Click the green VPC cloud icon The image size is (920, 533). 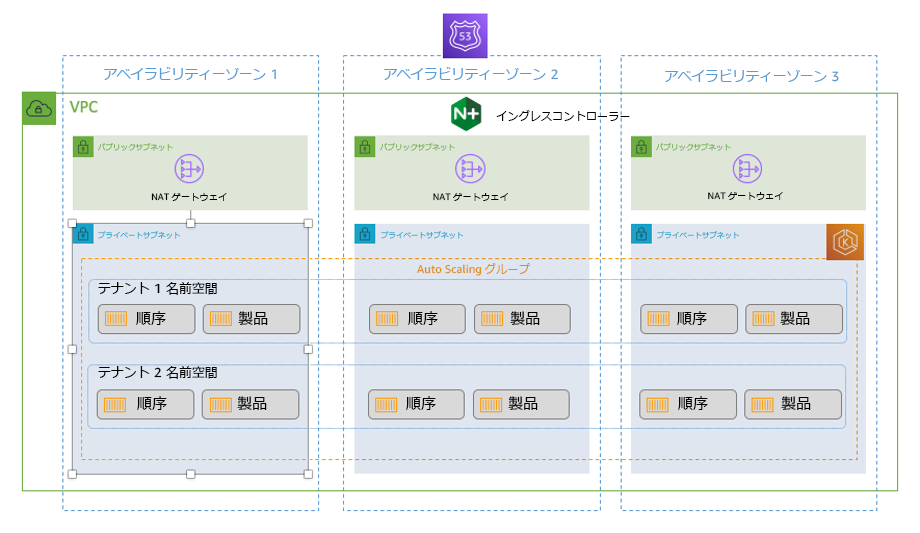(x=39, y=109)
